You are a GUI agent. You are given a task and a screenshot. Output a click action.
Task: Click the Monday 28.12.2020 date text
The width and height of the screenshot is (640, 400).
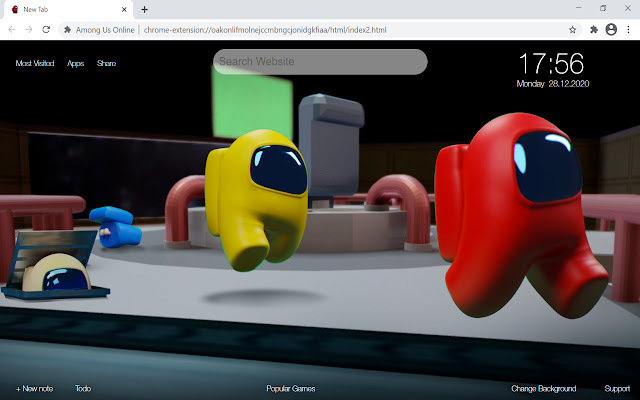click(553, 84)
